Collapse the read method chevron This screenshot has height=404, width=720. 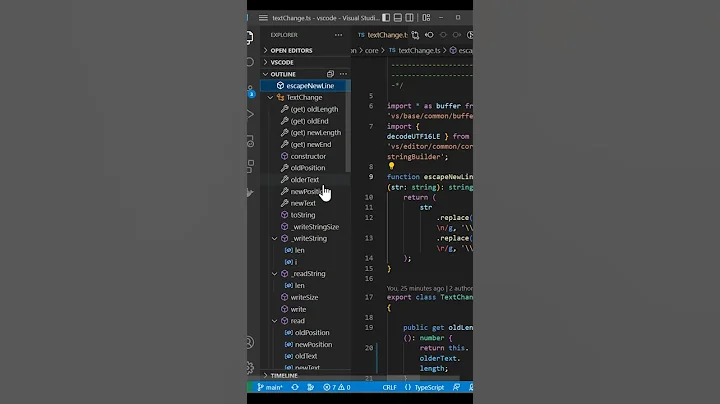click(275, 321)
